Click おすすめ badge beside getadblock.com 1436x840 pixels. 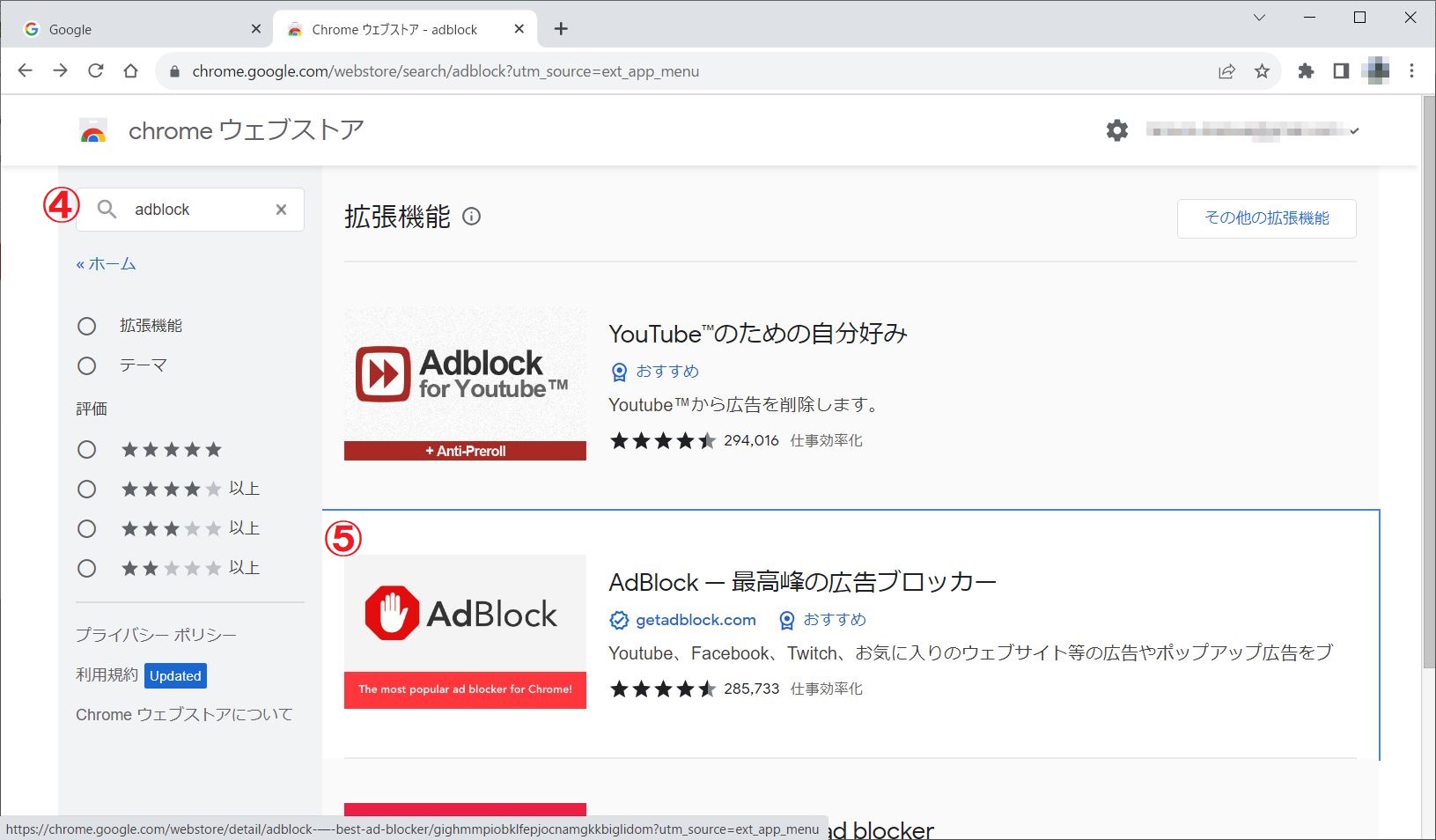point(822,620)
